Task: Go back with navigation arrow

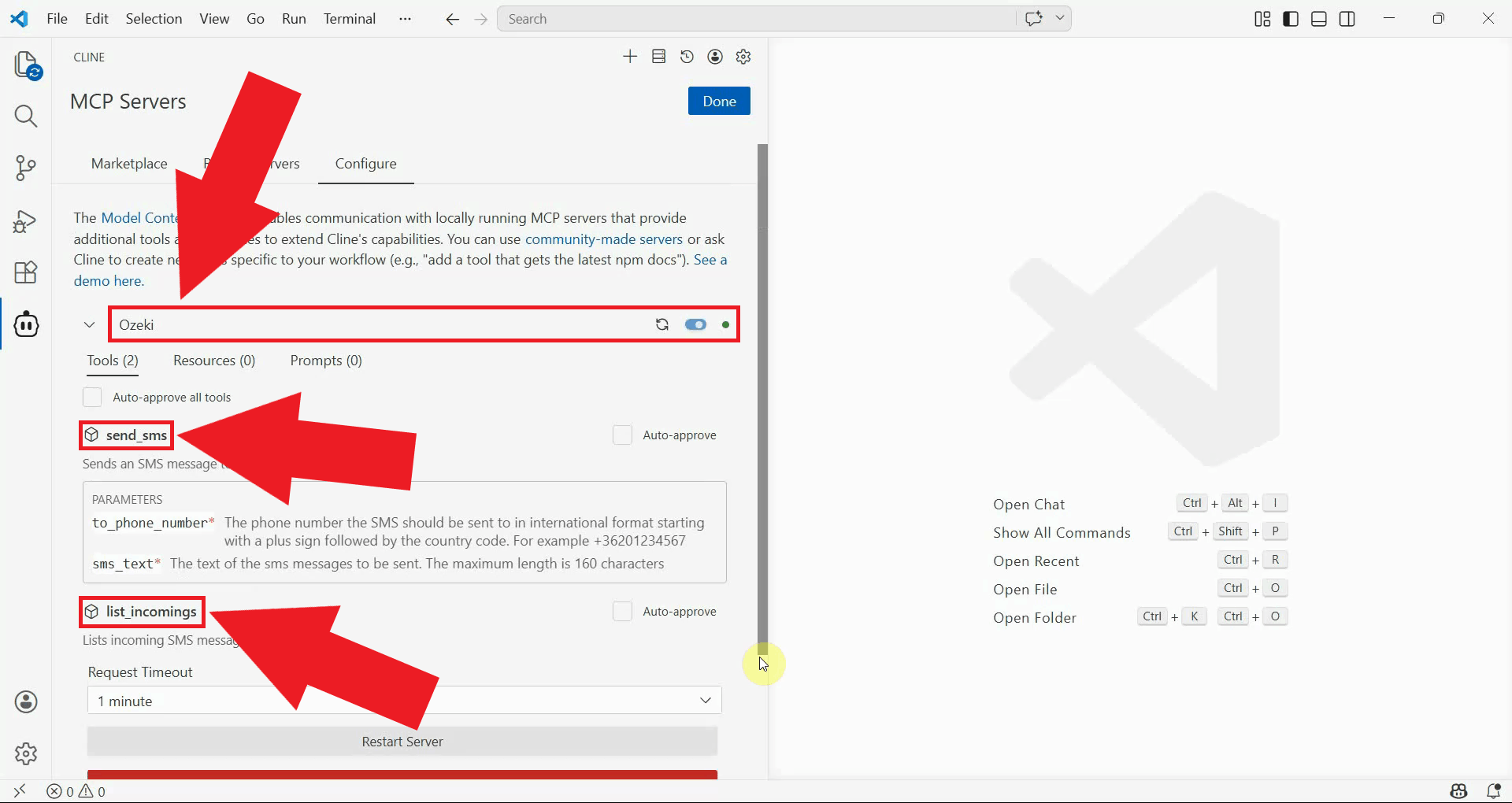Action: tap(452, 19)
